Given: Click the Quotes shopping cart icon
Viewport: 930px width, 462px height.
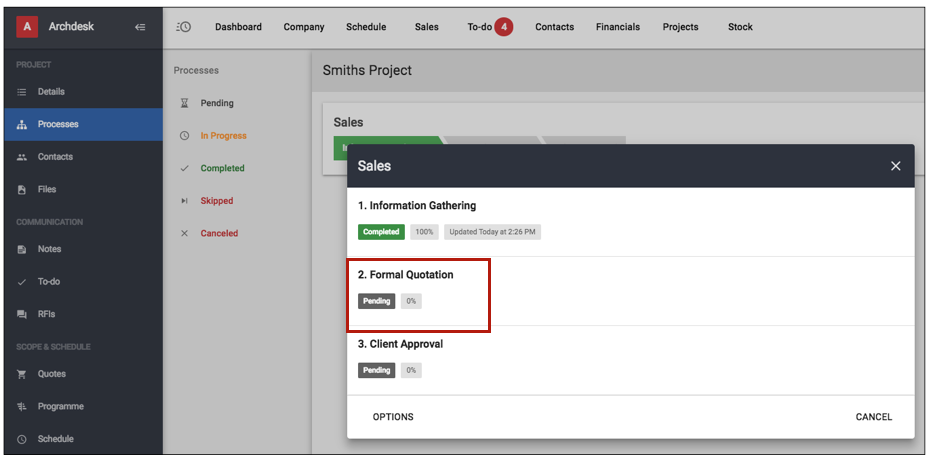Looking at the screenshot, I should click(22, 374).
